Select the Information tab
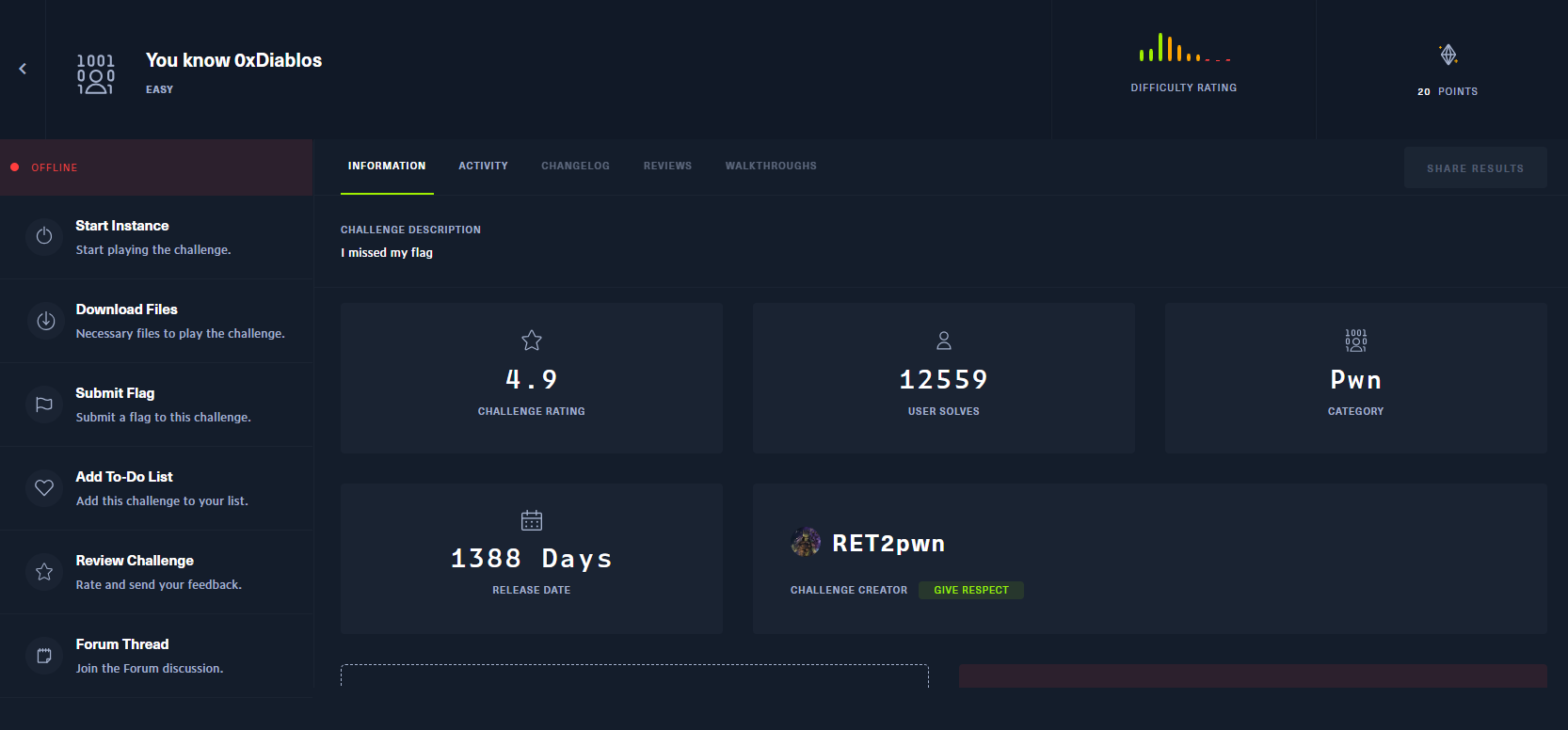Screen dimensions: 1568x730 tap(387, 167)
